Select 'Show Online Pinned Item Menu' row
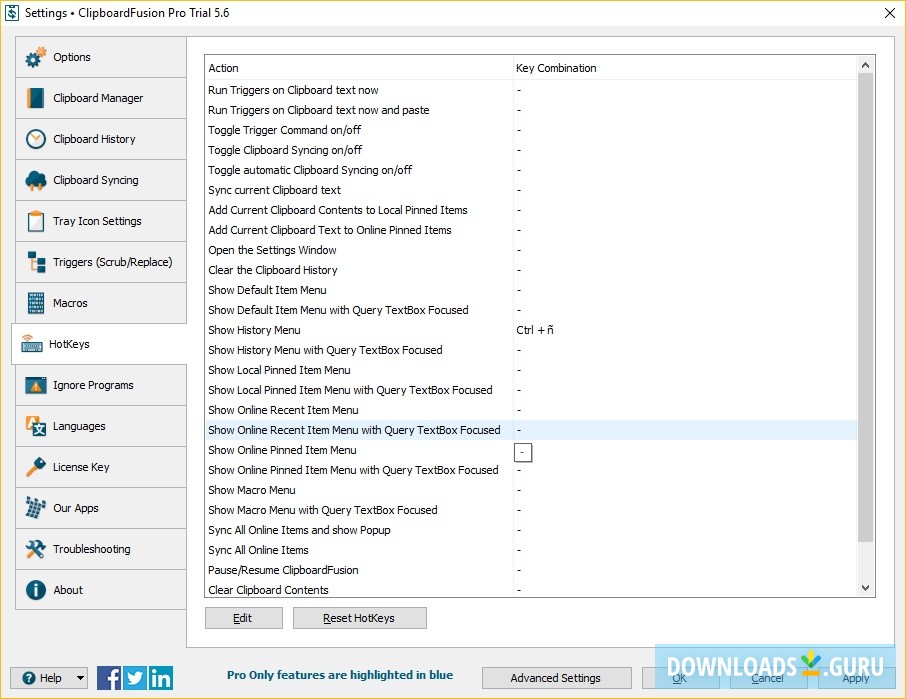This screenshot has width=906, height=699. (530, 450)
